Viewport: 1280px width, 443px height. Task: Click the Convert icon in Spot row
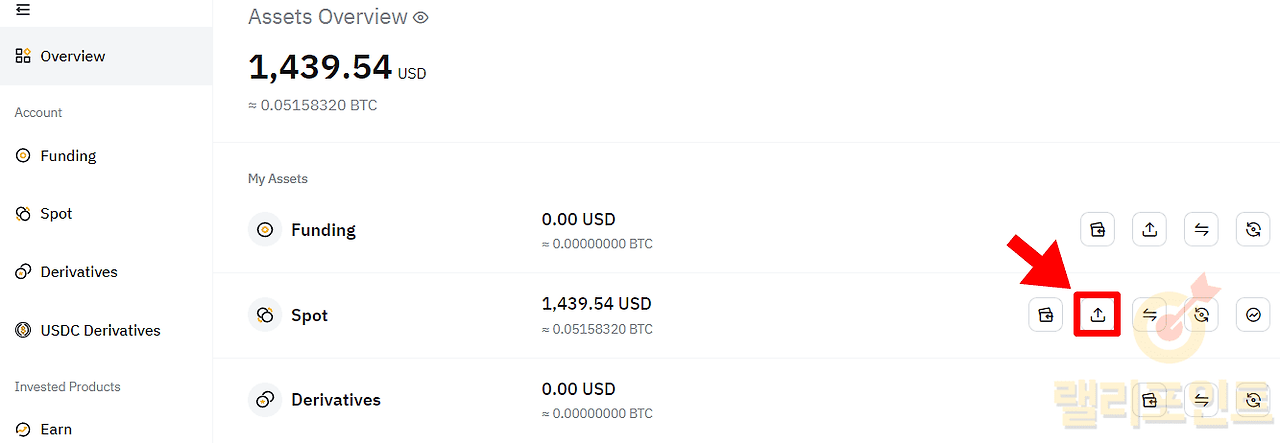(1201, 315)
